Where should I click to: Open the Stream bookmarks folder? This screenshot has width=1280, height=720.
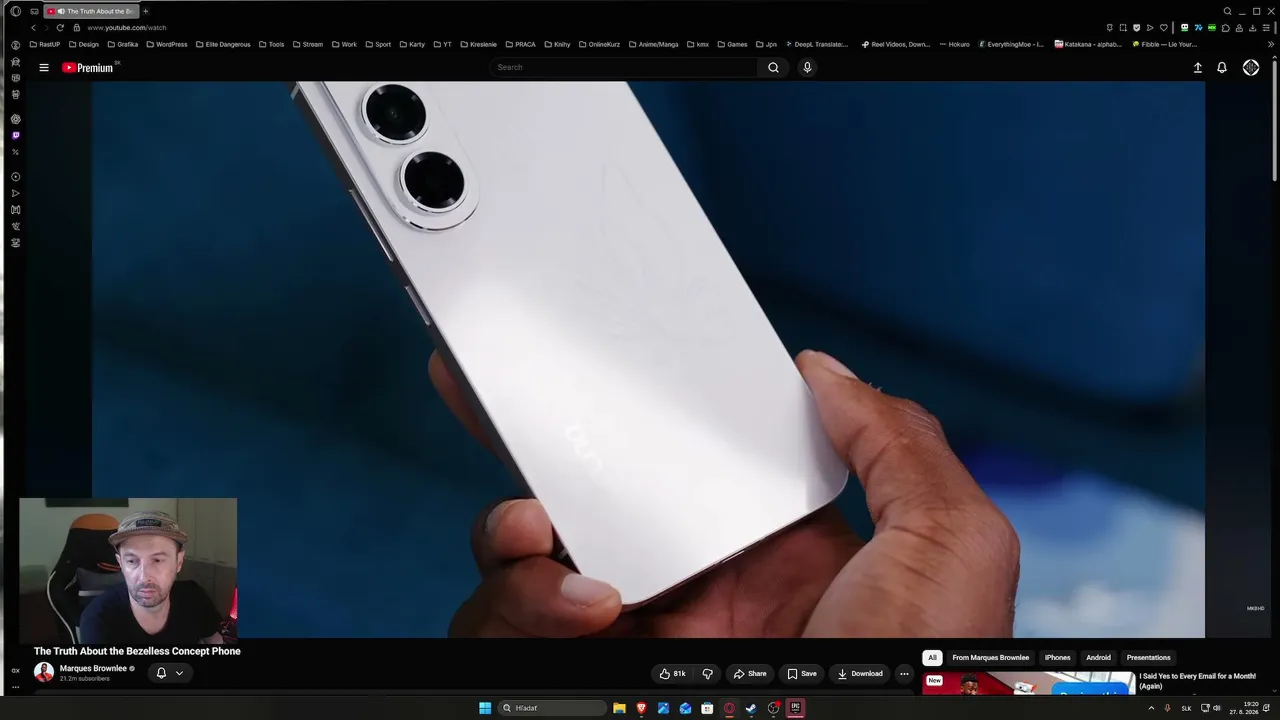click(x=308, y=44)
